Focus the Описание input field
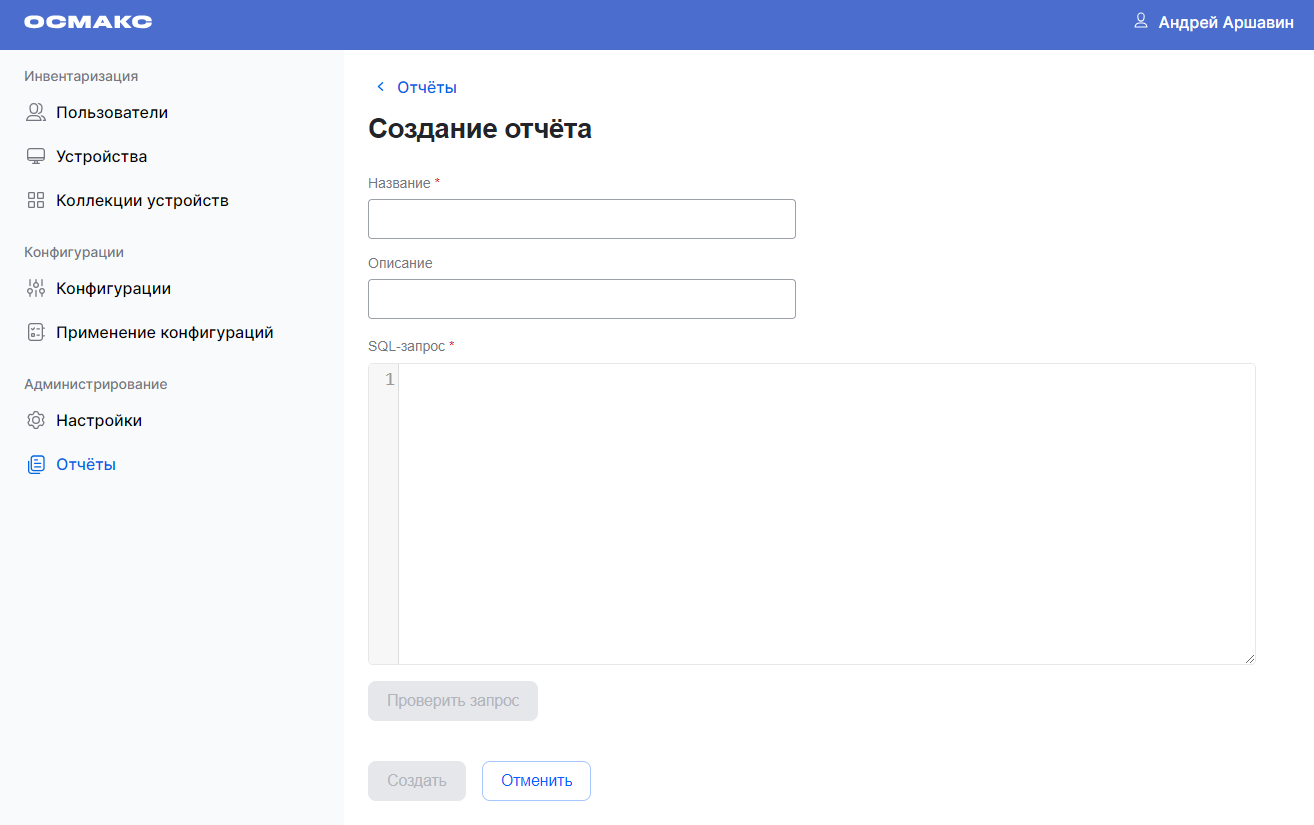Screen dimensions: 1314x825 [x=581, y=299]
